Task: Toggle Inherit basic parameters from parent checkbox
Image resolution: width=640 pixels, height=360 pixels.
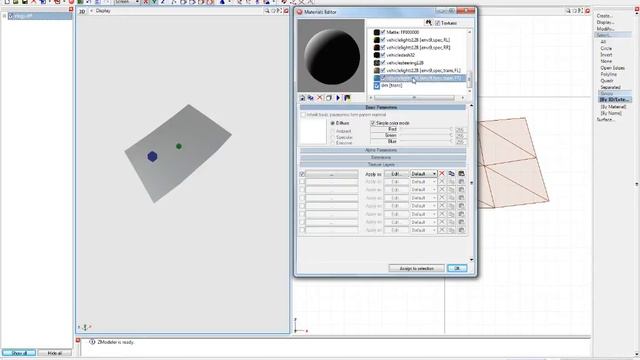Action: click(x=303, y=115)
